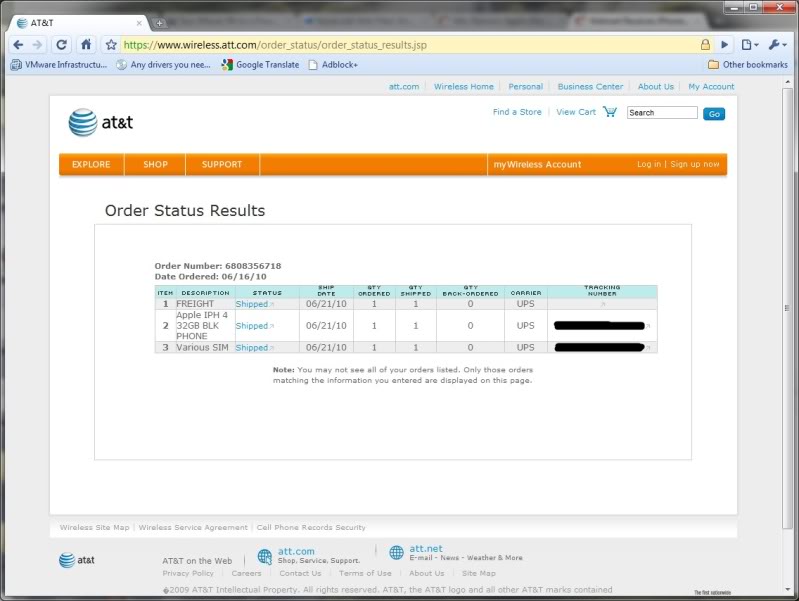Click About Us in the footer
Viewport: 799px width, 601px height.
[x=427, y=573]
